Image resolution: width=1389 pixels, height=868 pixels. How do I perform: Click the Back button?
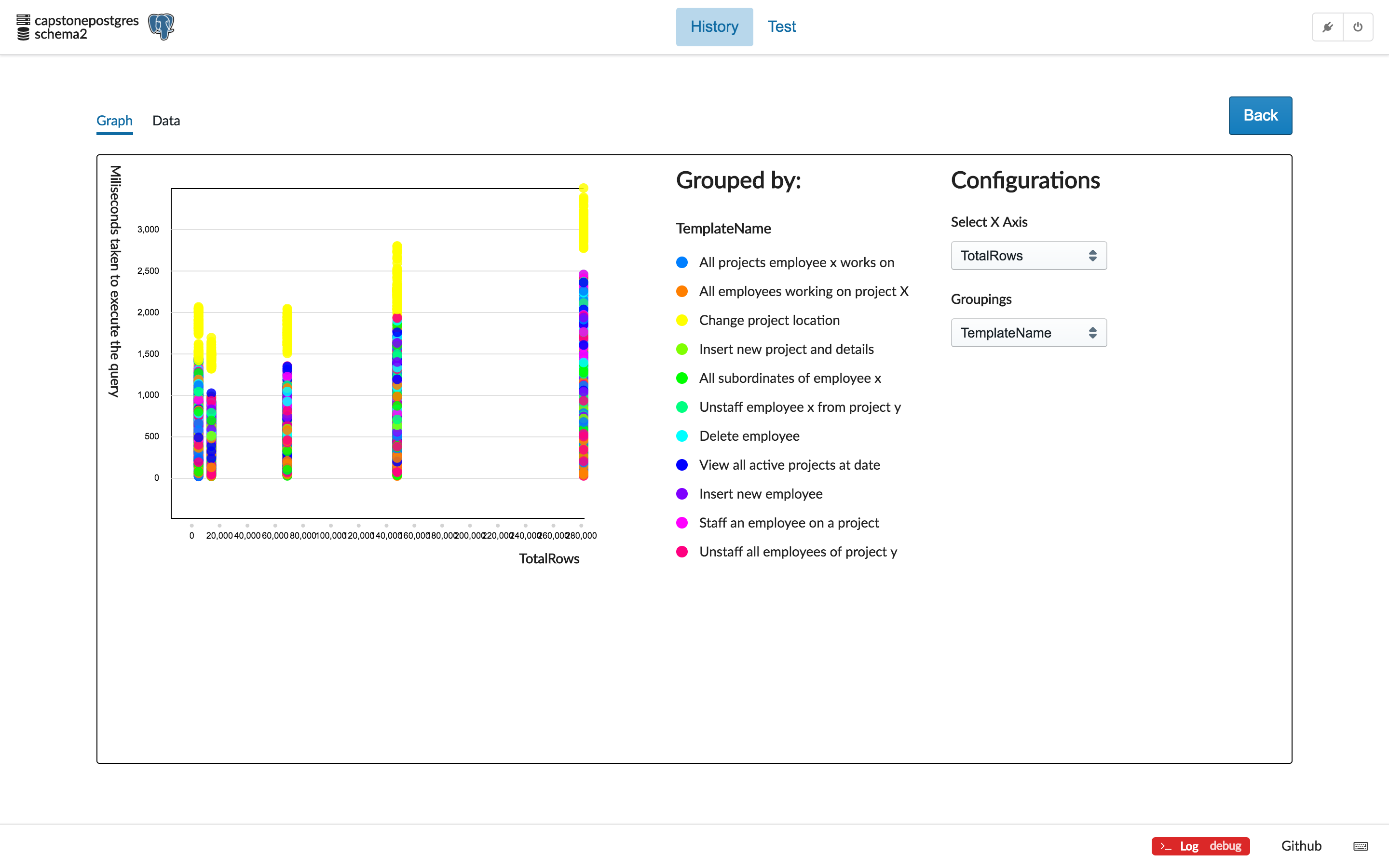(1260, 115)
